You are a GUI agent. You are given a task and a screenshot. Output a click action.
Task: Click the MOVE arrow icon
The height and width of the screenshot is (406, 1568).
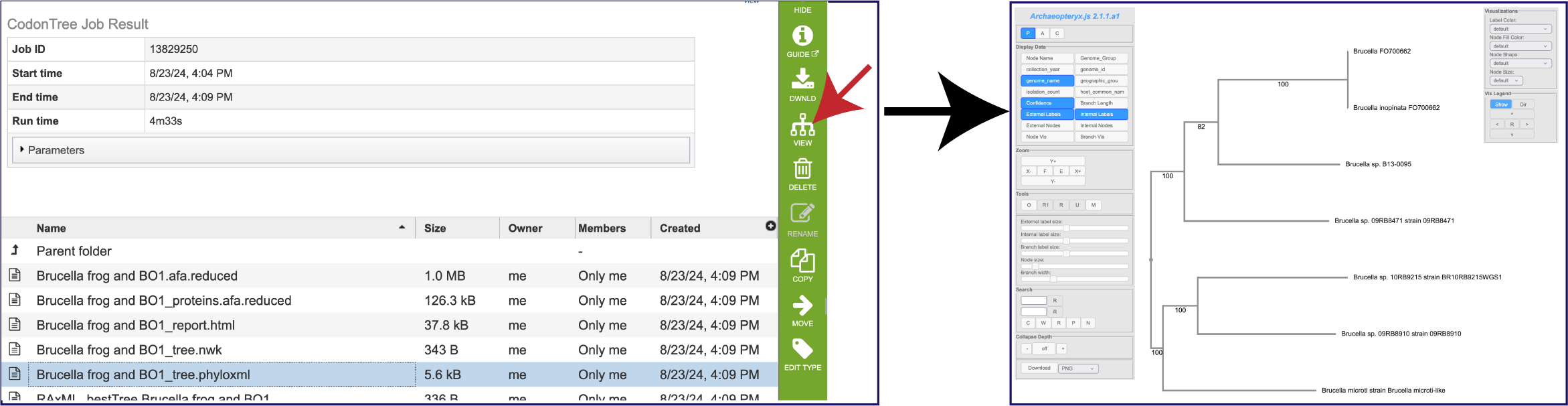pyautogui.click(x=802, y=306)
